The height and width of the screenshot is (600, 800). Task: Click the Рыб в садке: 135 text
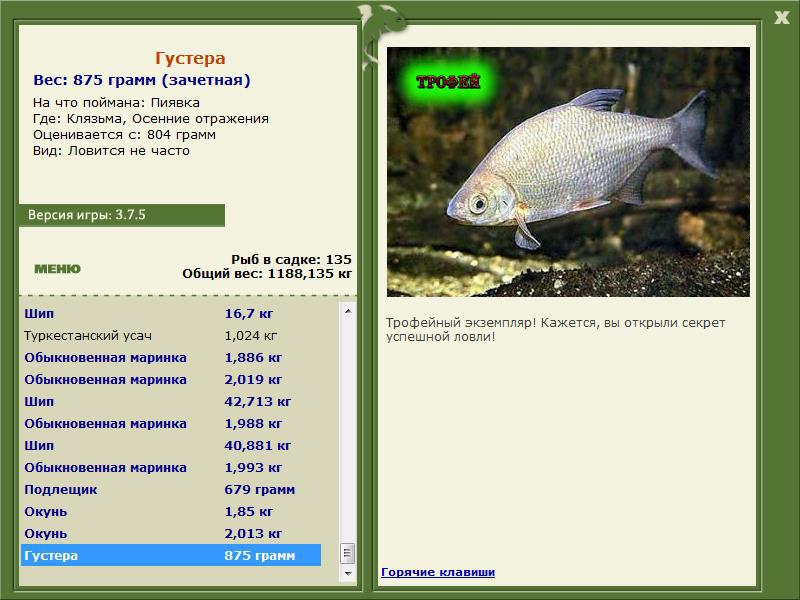(x=291, y=259)
